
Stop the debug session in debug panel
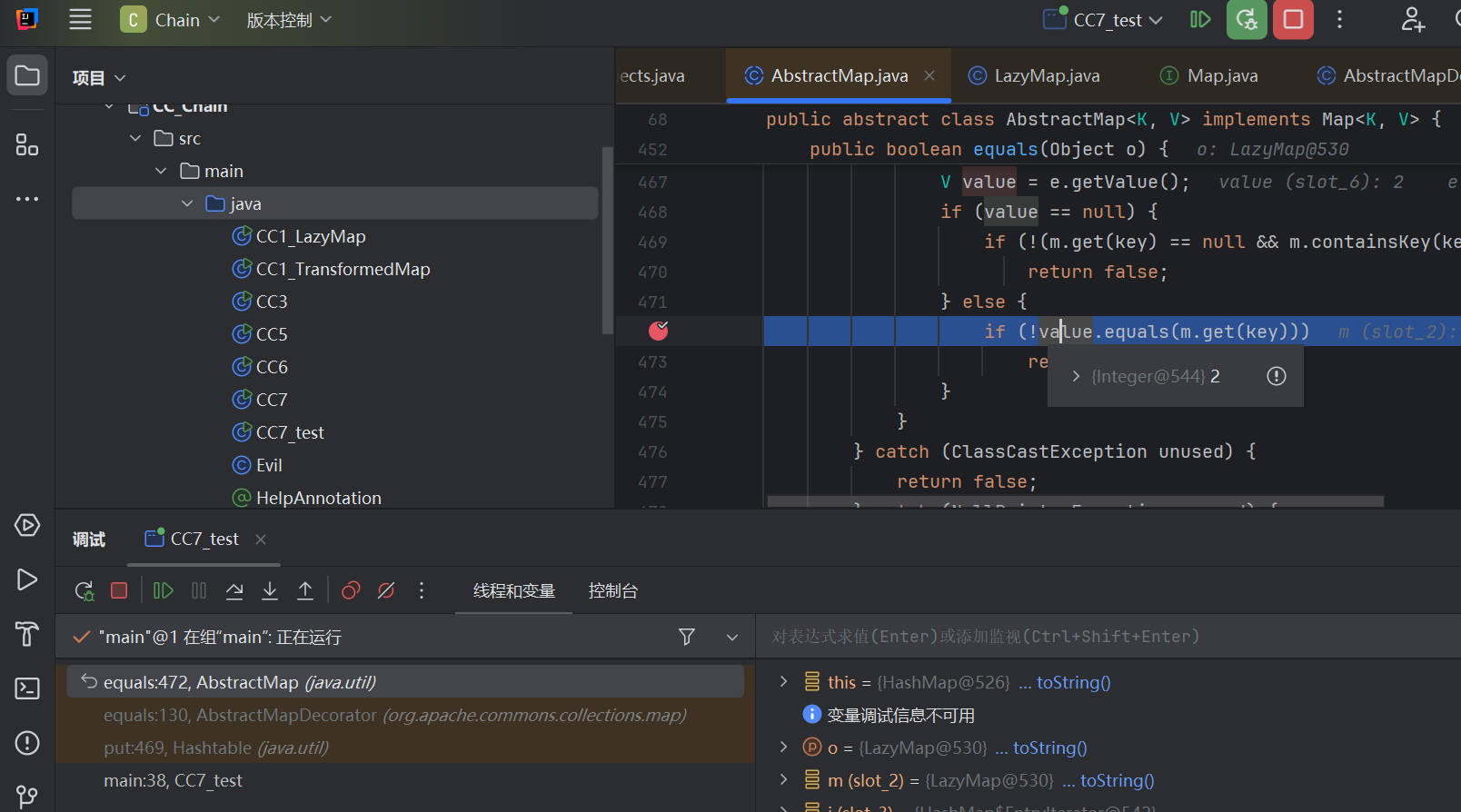(119, 591)
